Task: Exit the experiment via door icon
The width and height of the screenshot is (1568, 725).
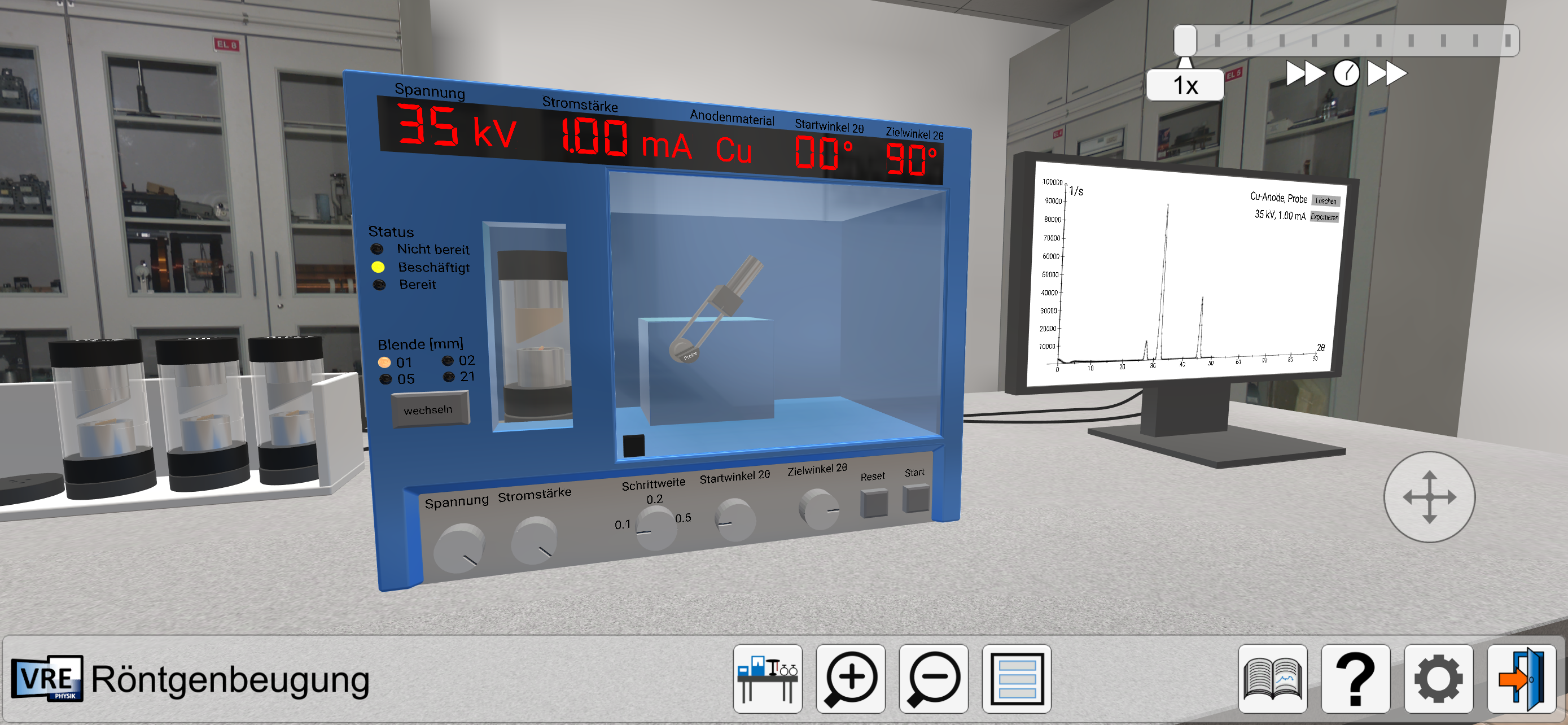Action: tap(1522, 678)
